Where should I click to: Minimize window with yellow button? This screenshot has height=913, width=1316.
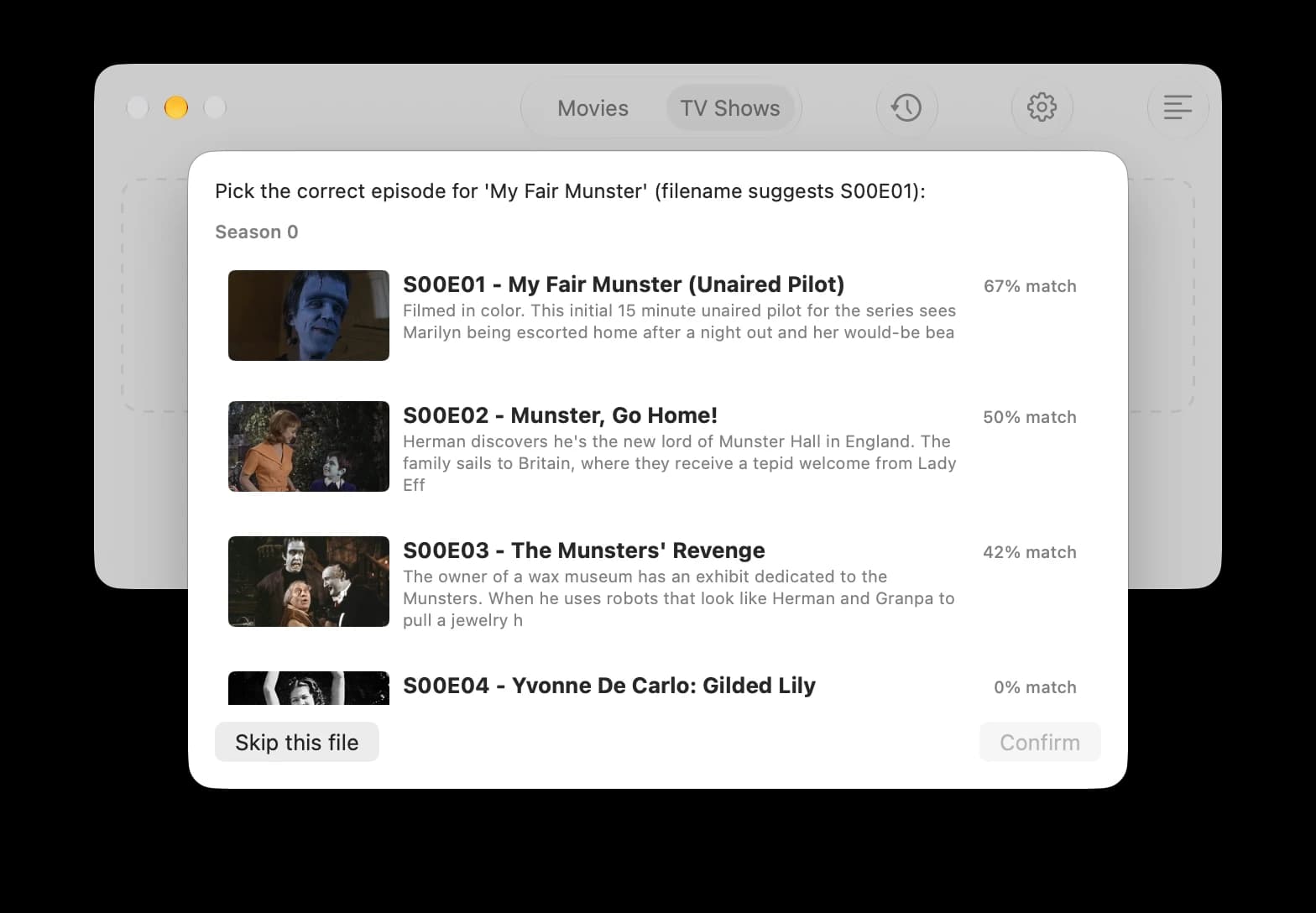[x=176, y=107]
